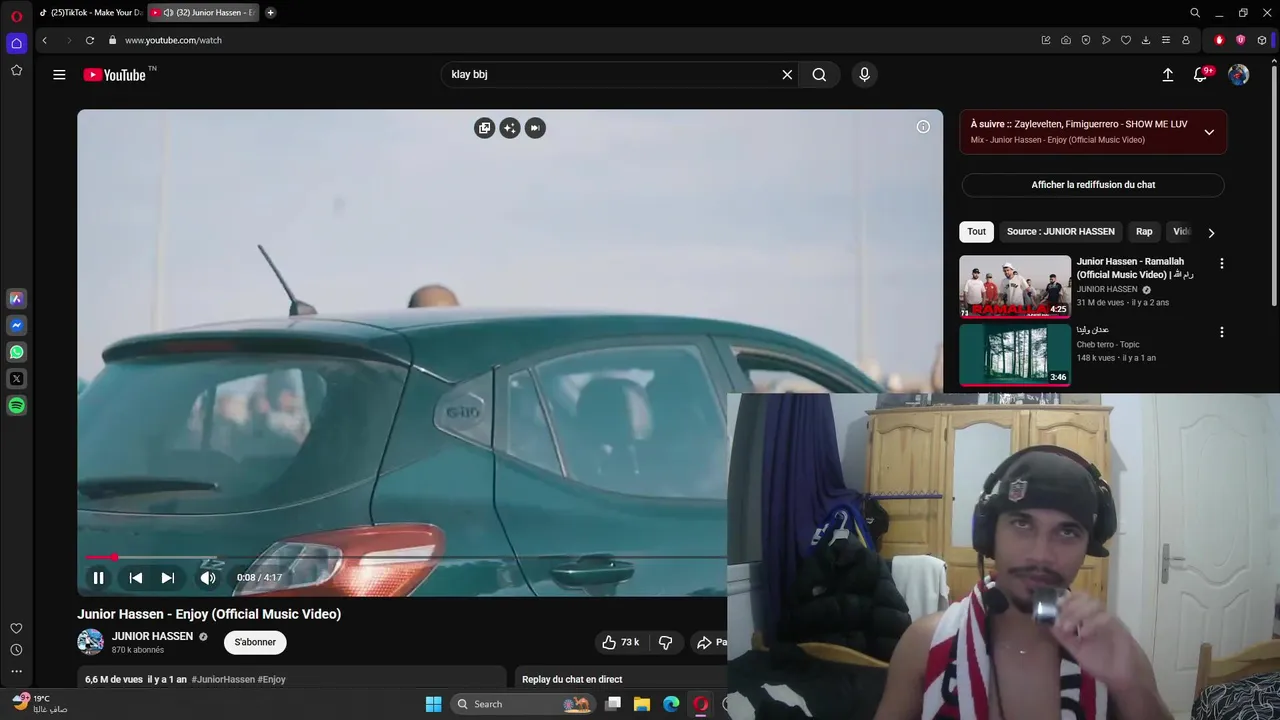Open Messenger in Opera sidebar

(x=16, y=325)
